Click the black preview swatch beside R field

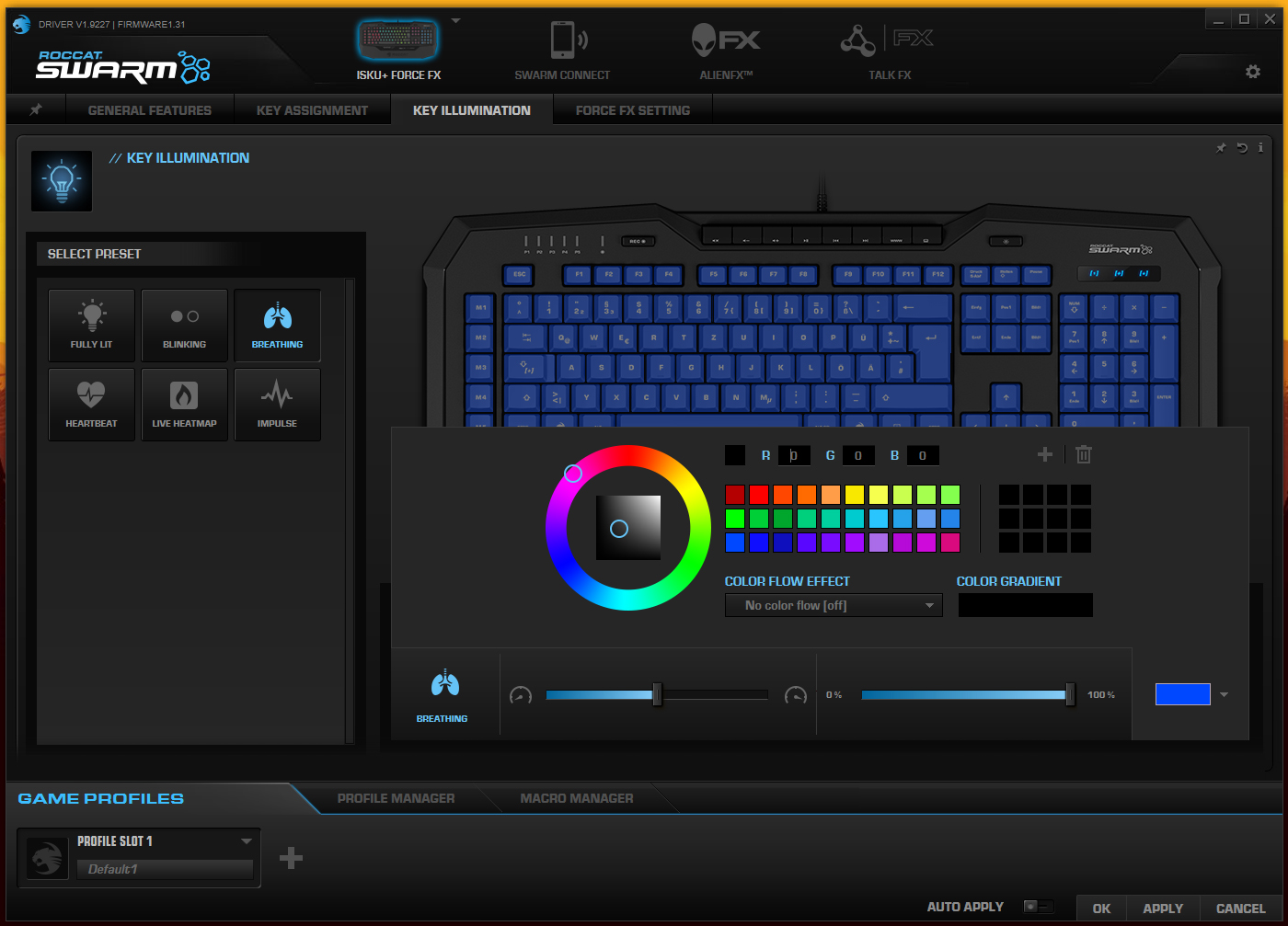735,455
